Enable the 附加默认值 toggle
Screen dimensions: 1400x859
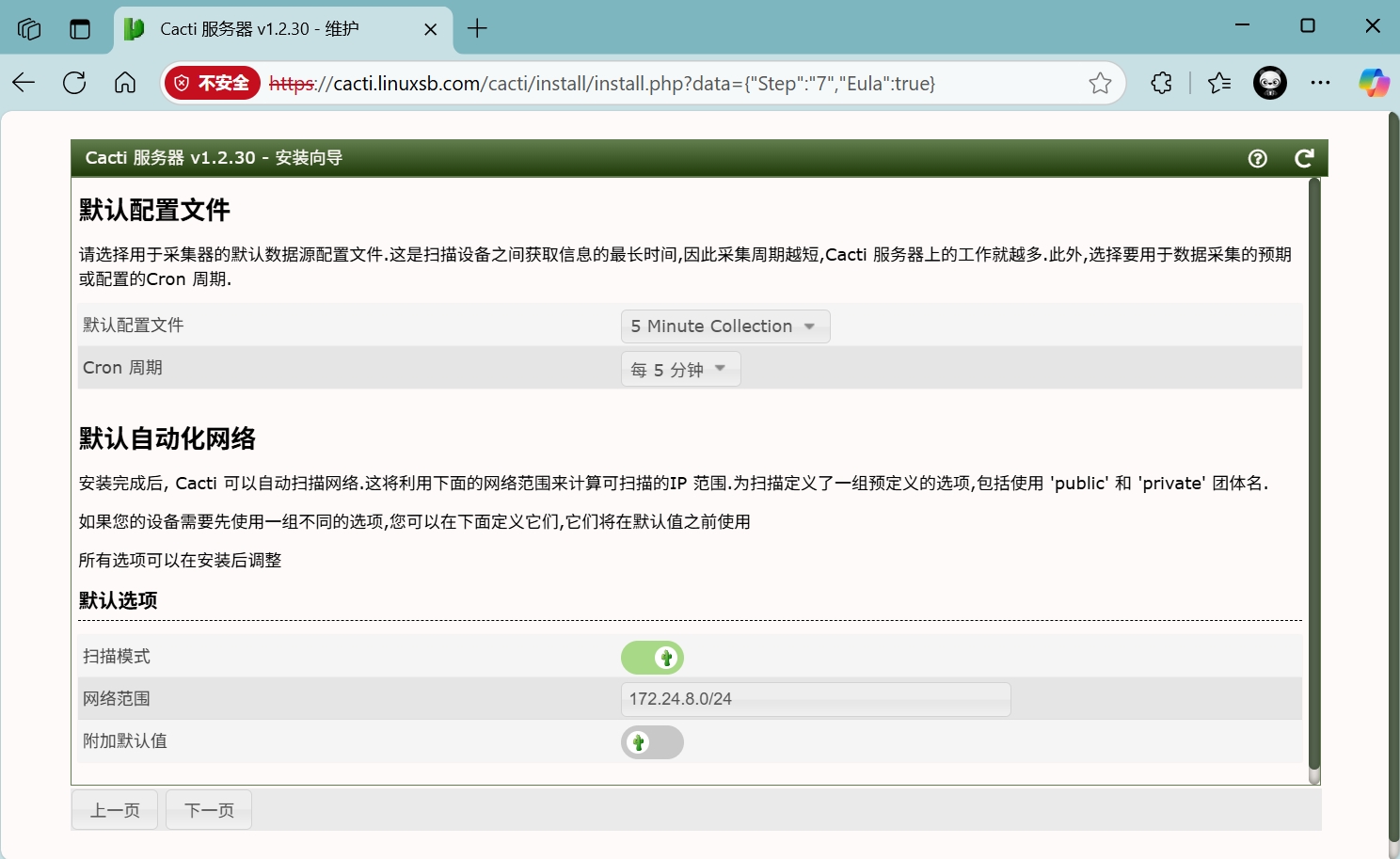click(x=652, y=742)
